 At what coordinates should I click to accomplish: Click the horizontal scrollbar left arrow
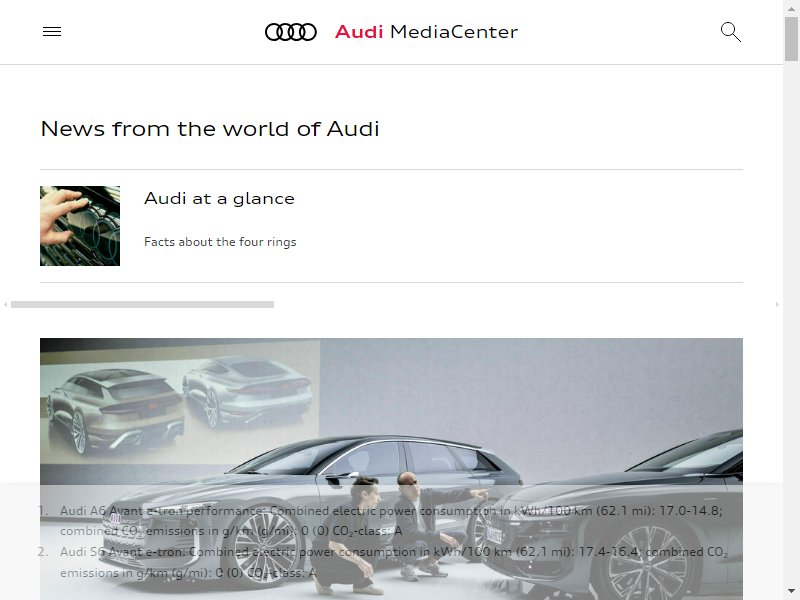5,305
